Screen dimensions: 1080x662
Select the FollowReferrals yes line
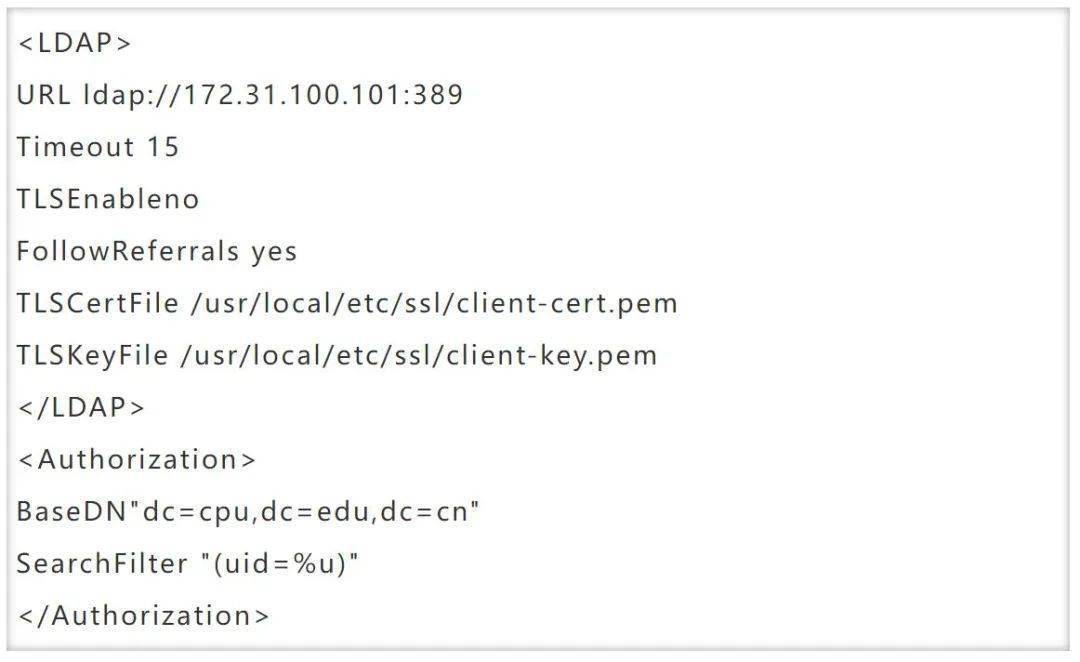[x=156, y=251]
